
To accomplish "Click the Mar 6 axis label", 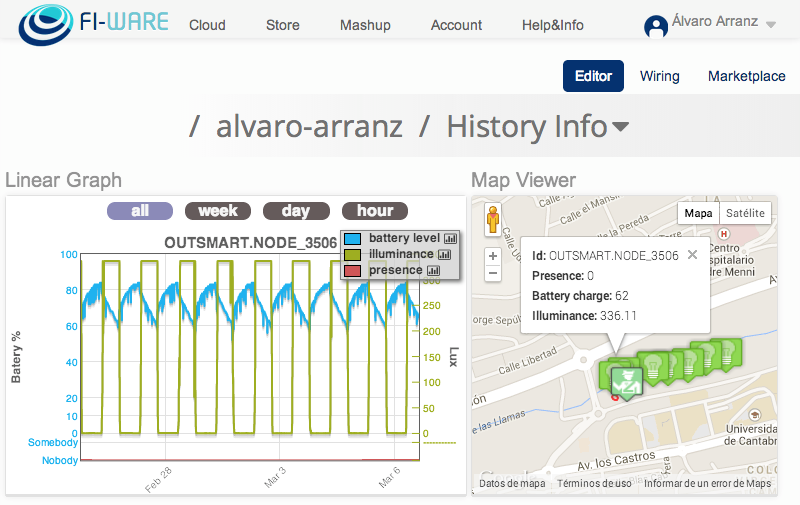I will (389, 477).
